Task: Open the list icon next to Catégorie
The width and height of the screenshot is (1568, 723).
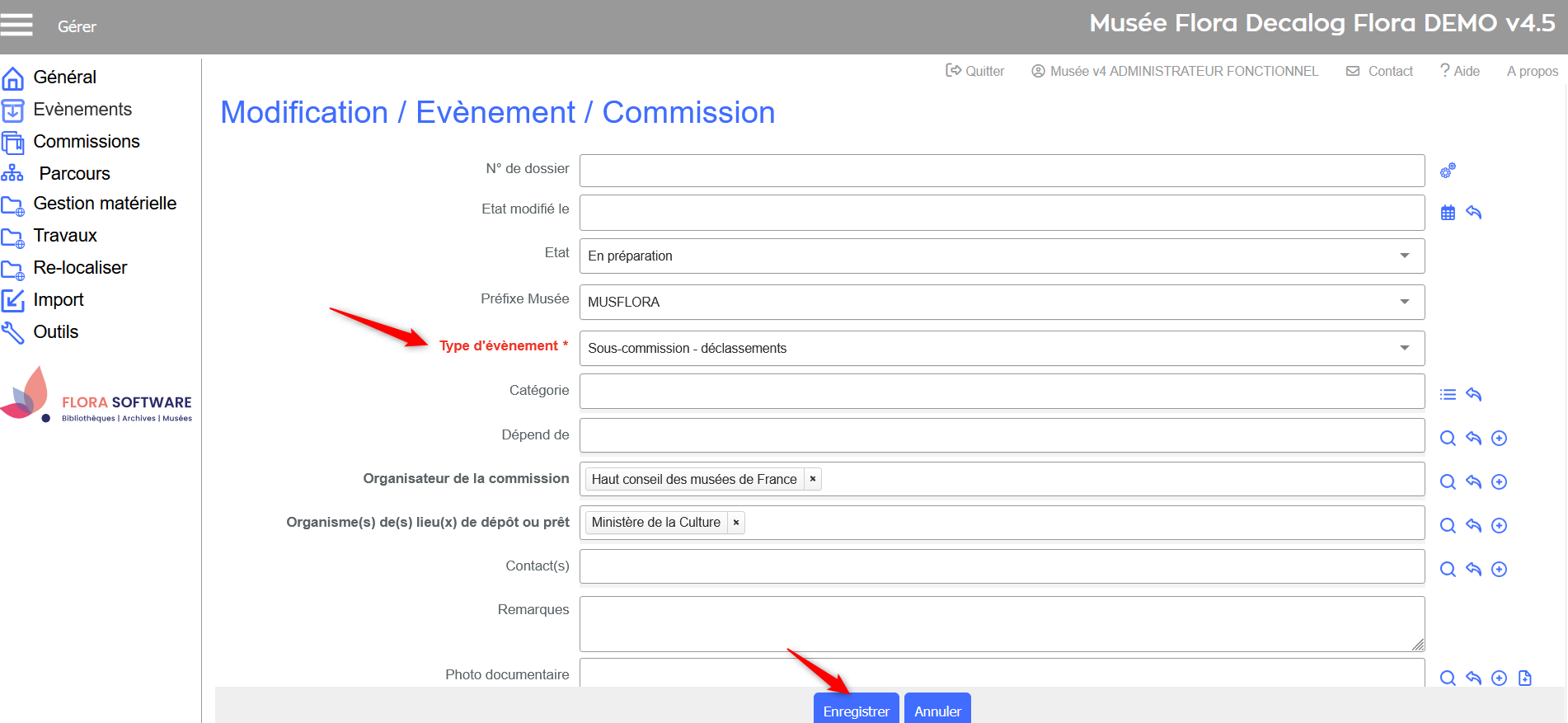Action: pos(1448,395)
